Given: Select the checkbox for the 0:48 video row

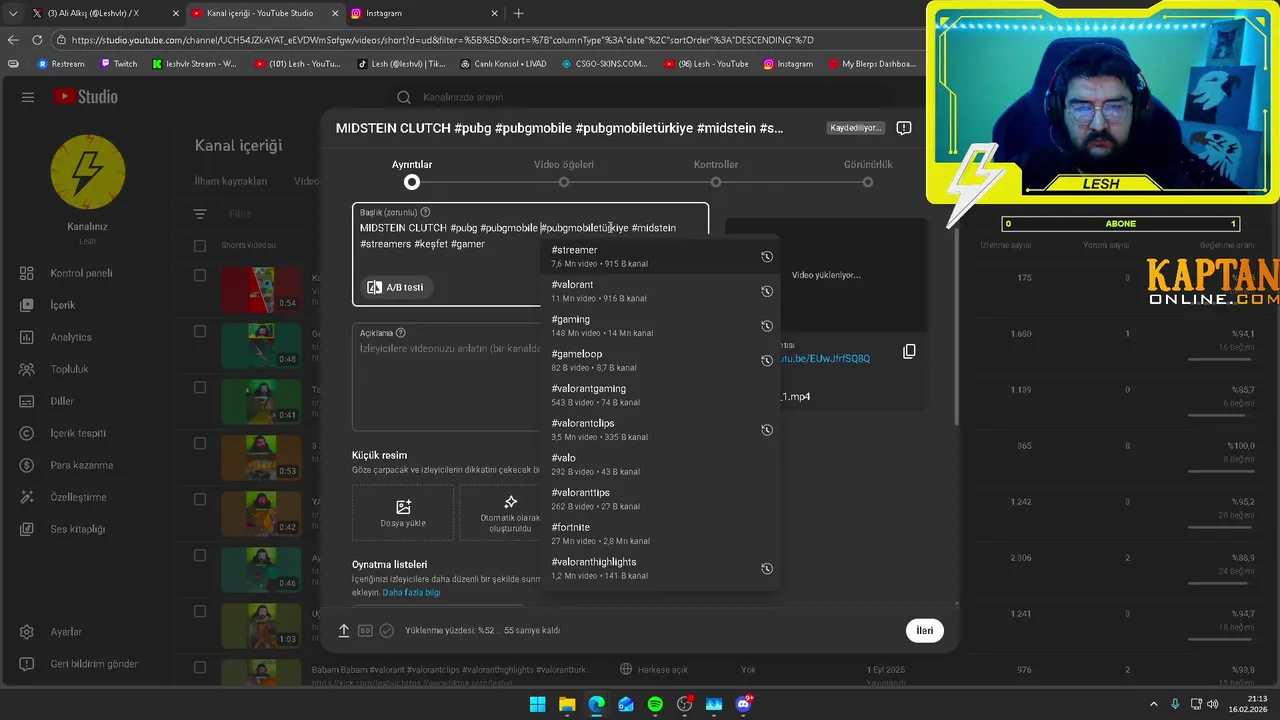Looking at the screenshot, I should 200,332.
